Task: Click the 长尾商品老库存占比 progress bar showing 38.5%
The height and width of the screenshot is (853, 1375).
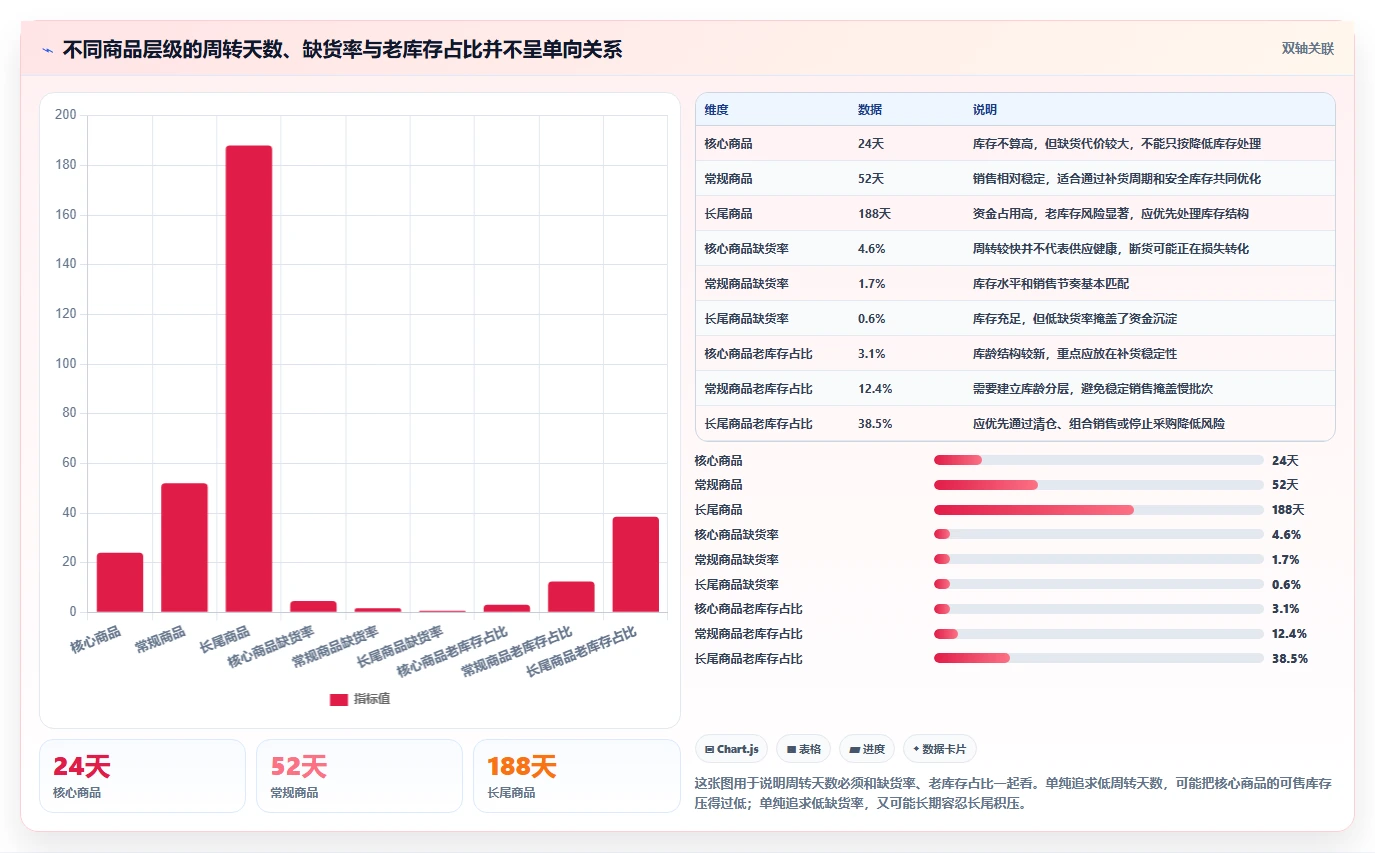Action: tap(1099, 659)
